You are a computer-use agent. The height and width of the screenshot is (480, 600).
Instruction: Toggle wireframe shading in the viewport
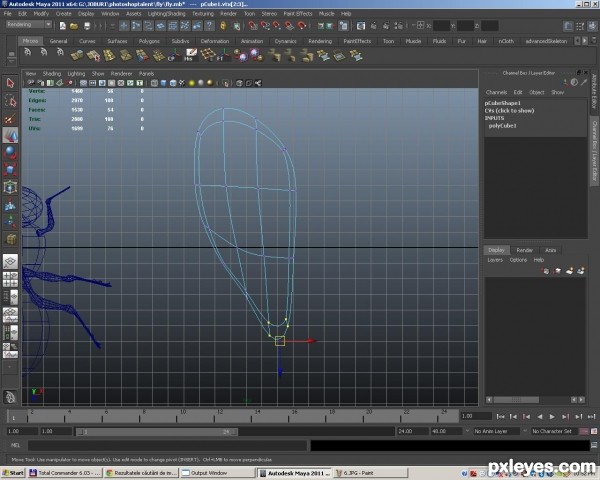tap(154, 83)
